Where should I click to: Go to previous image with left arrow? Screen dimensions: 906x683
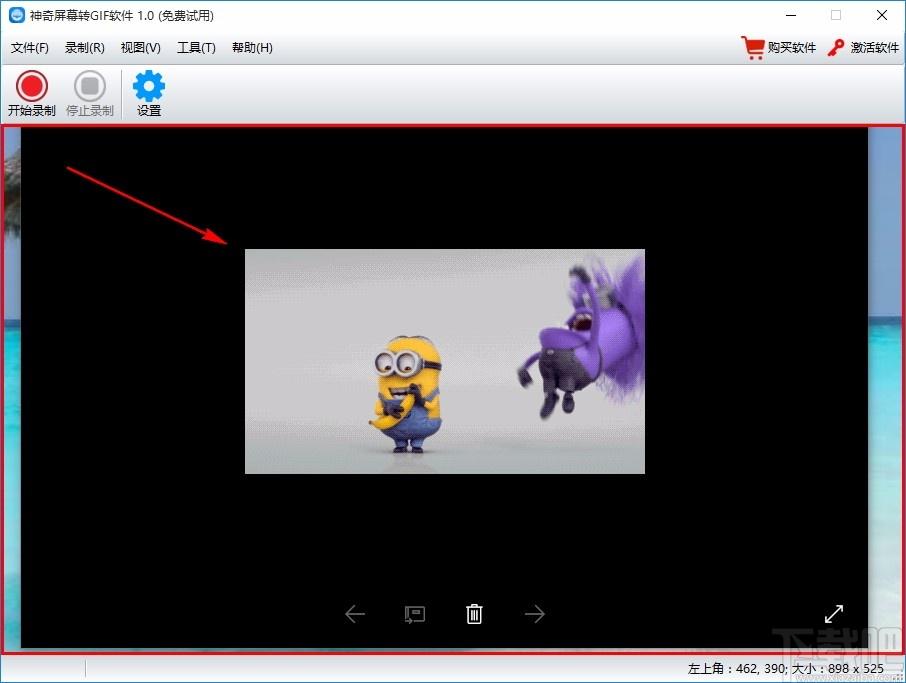(355, 614)
